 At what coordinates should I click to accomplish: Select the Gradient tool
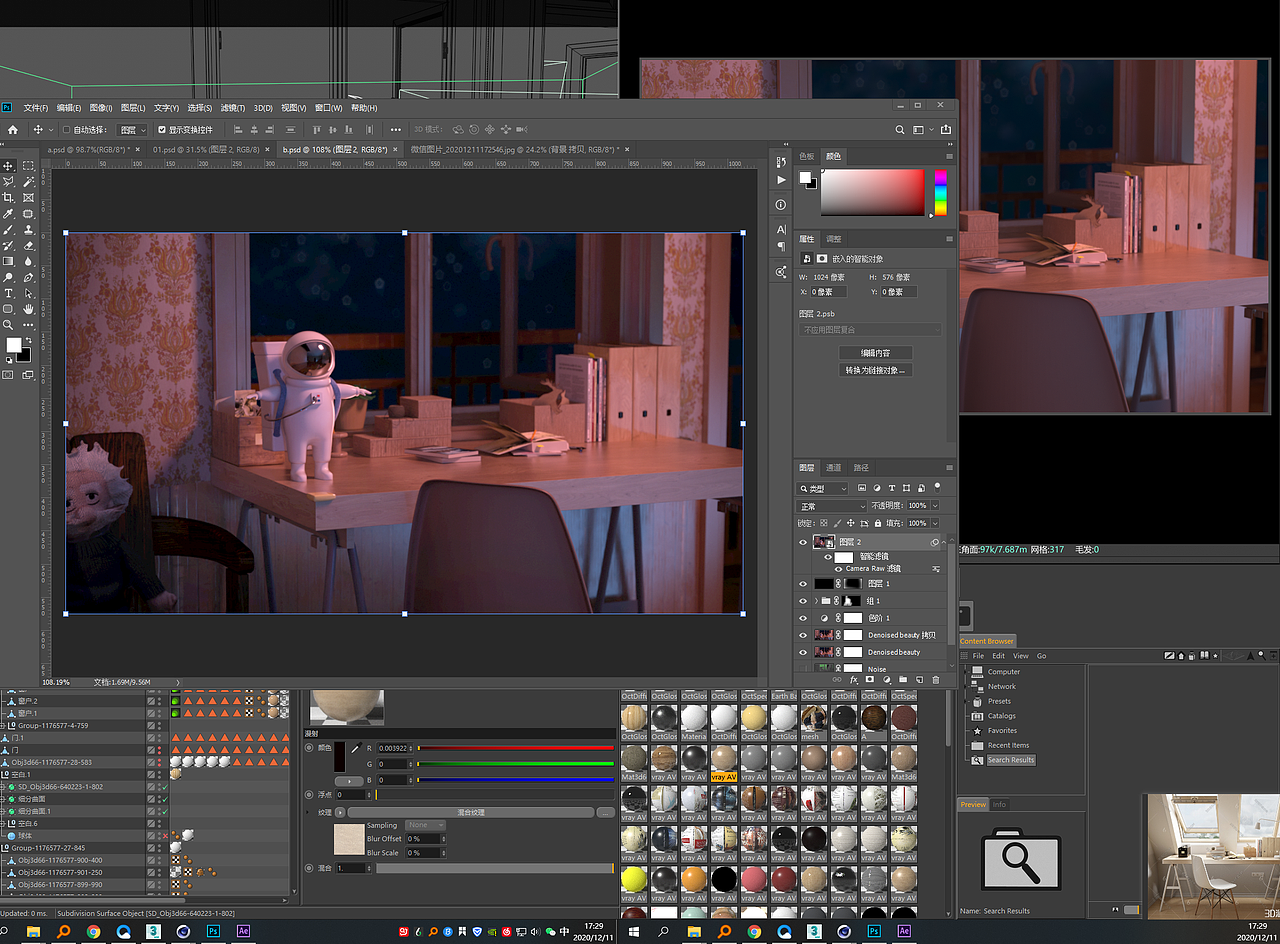click(9, 262)
